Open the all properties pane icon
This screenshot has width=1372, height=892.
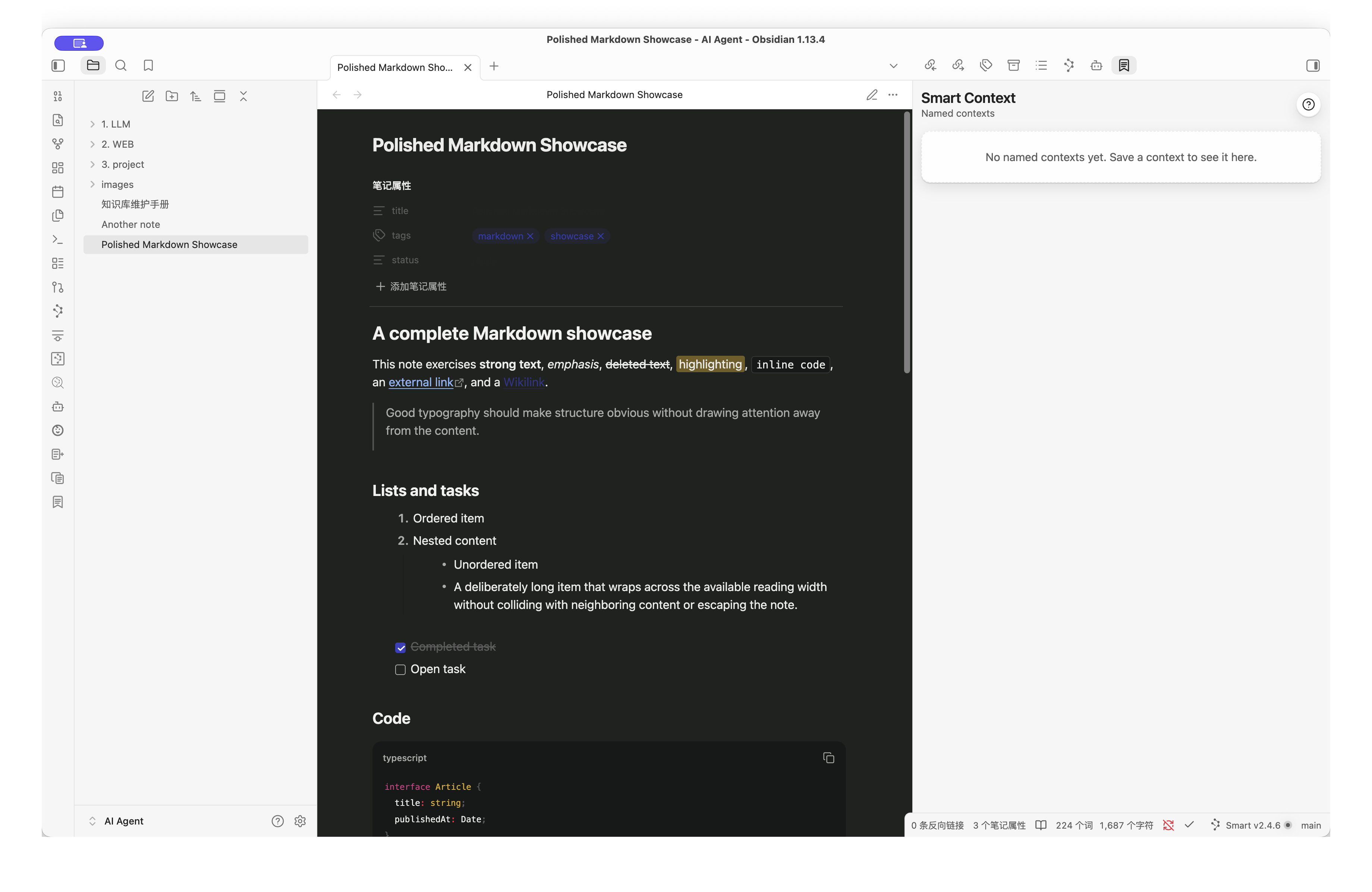(x=1013, y=66)
